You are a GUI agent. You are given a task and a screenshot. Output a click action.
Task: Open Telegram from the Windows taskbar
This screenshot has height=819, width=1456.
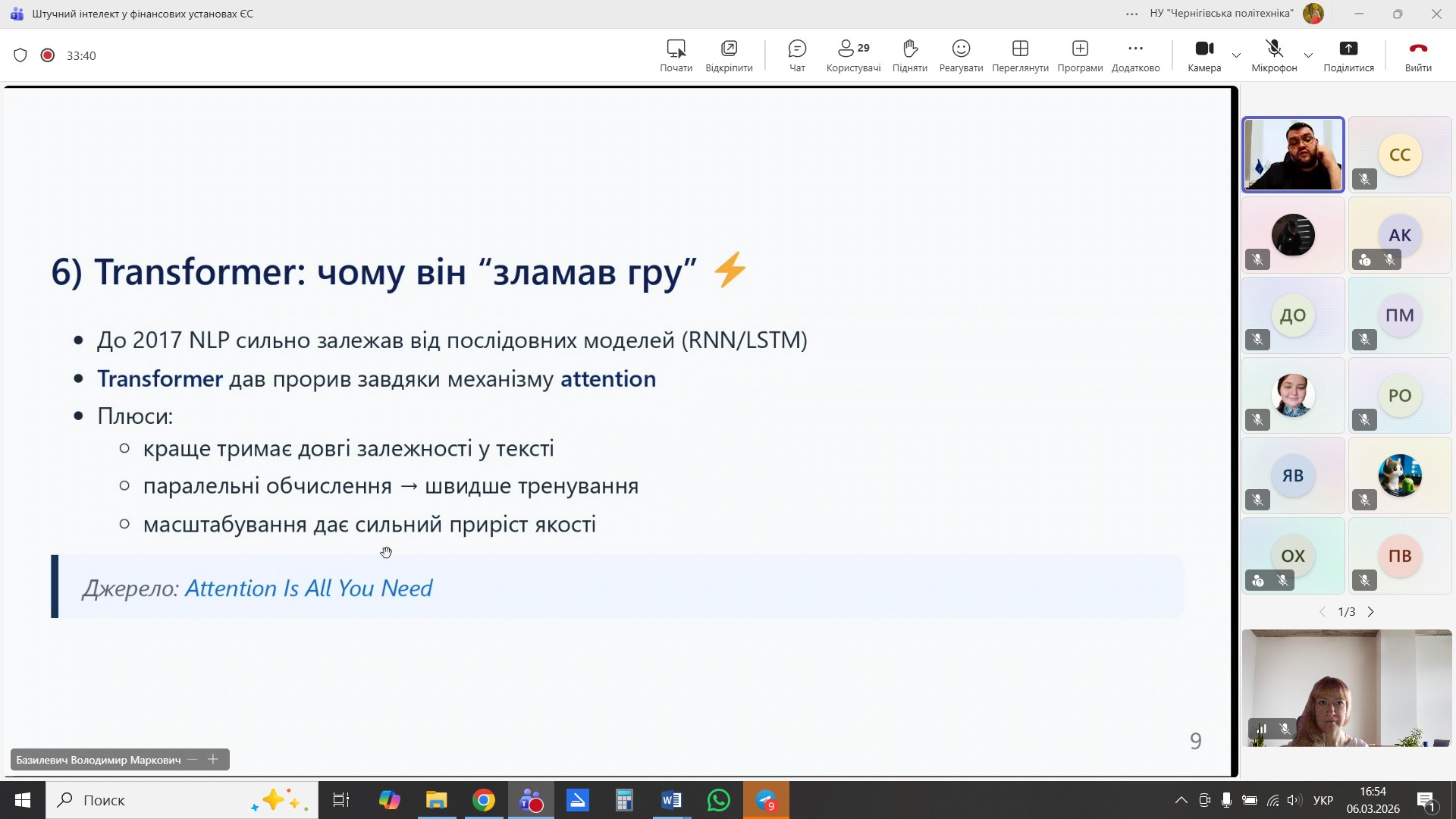pos(766,800)
